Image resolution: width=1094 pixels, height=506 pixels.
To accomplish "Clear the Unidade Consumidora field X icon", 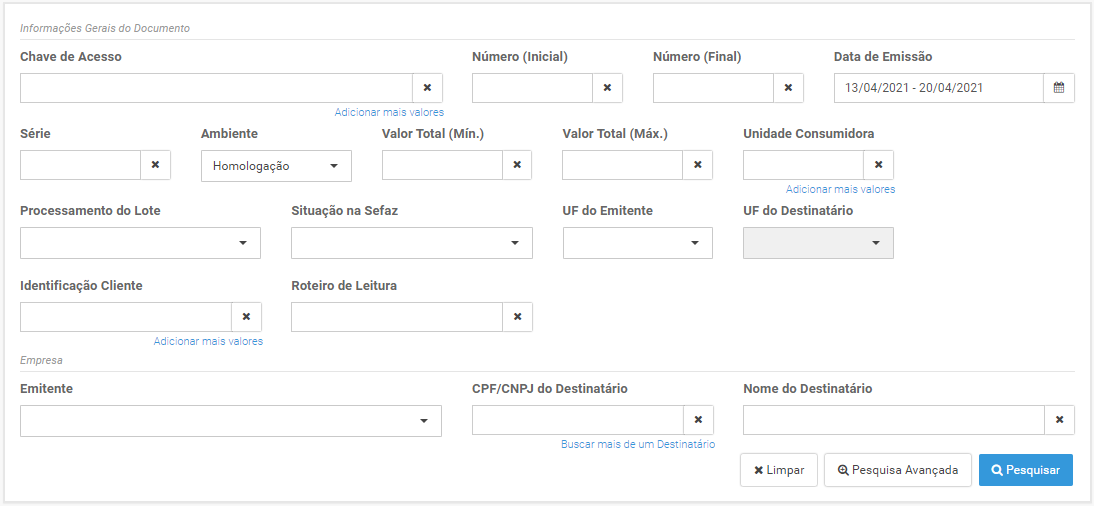I will coord(879,165).
